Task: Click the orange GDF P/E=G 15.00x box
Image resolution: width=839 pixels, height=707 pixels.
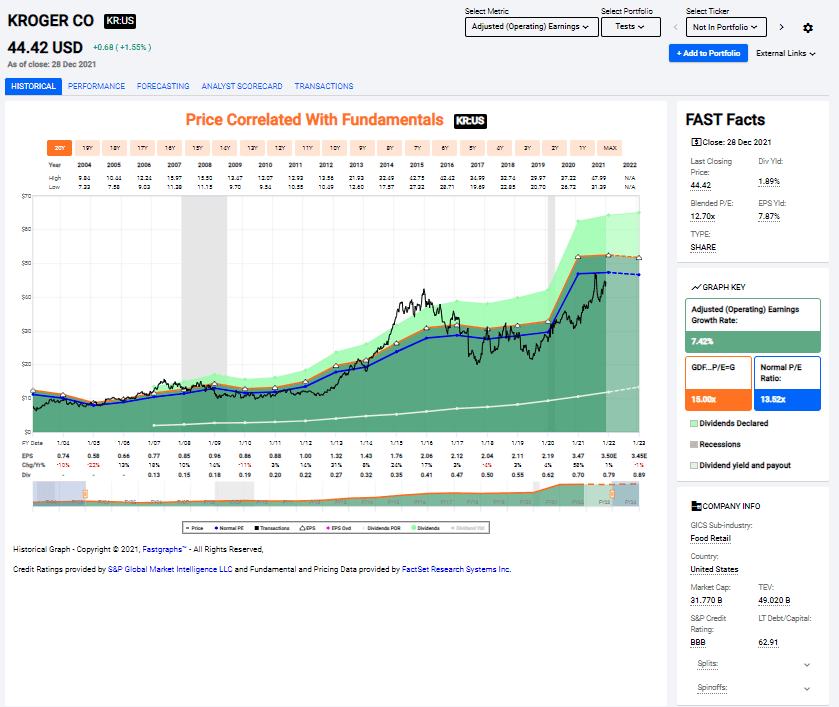Action: tap(719, 384)
